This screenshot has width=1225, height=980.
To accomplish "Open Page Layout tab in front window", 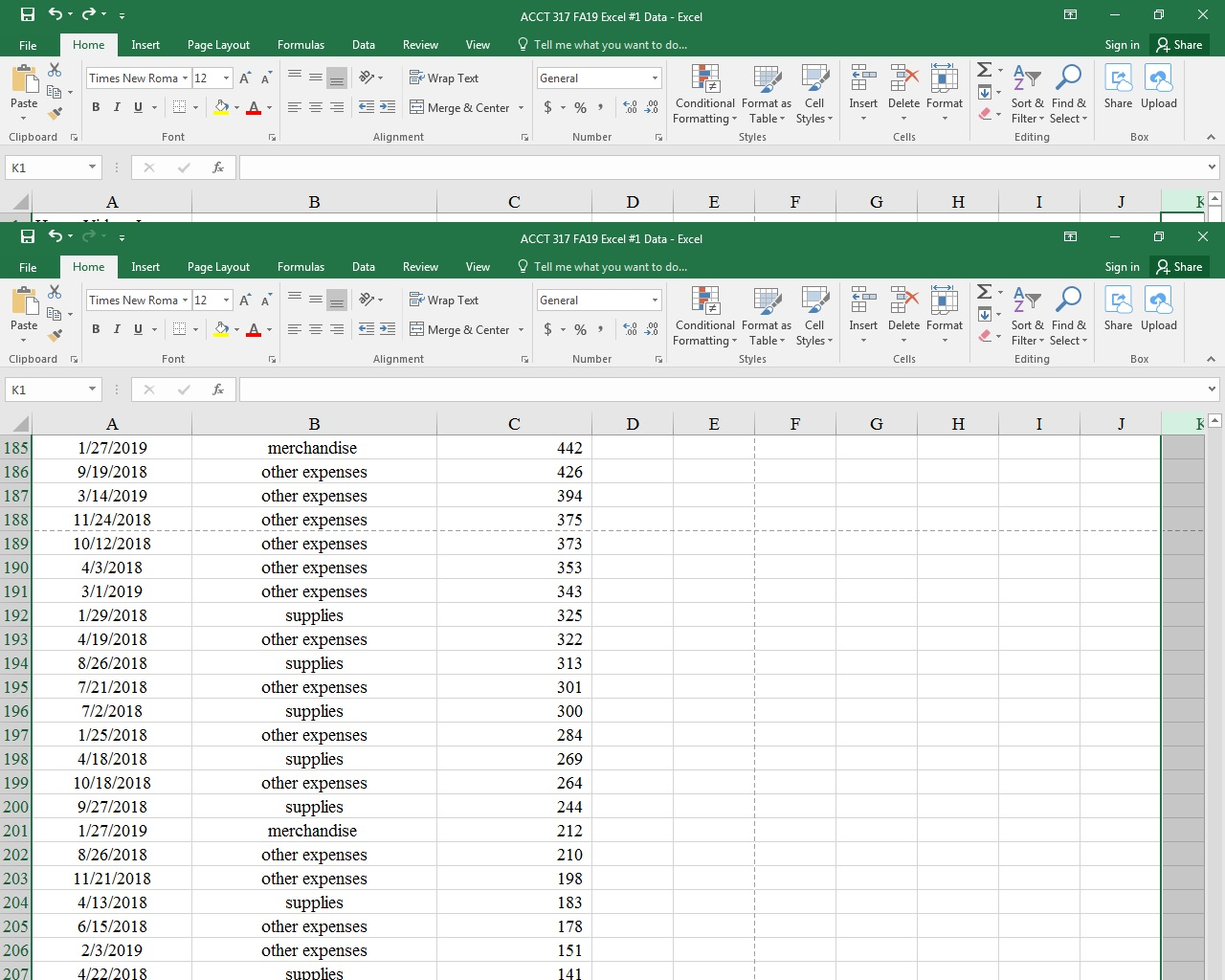I will pyautogui.click(x=218, y=267).
